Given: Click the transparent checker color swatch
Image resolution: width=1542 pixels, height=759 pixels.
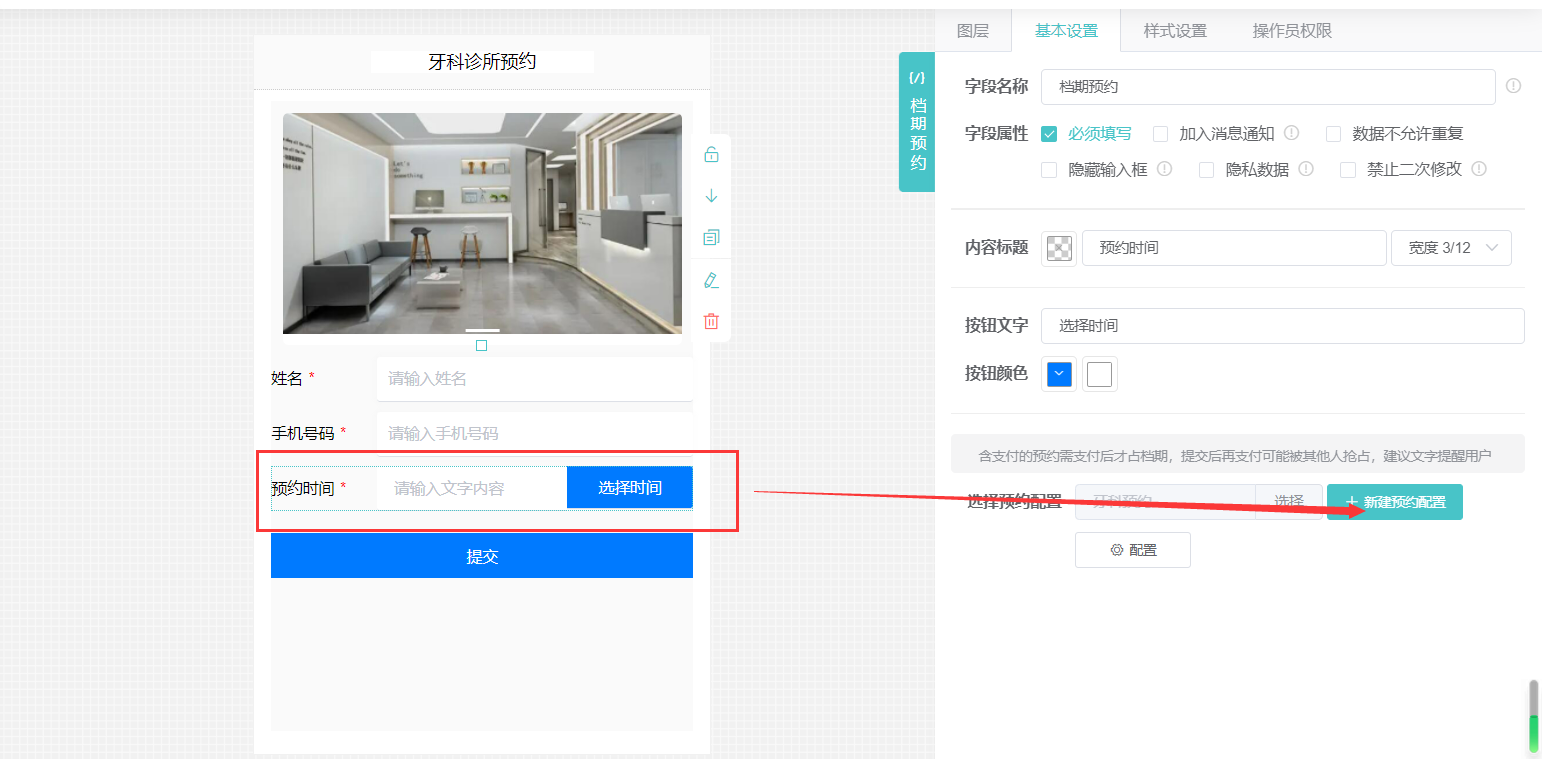Looking at the screenshot, I should tap(1059, 248).
